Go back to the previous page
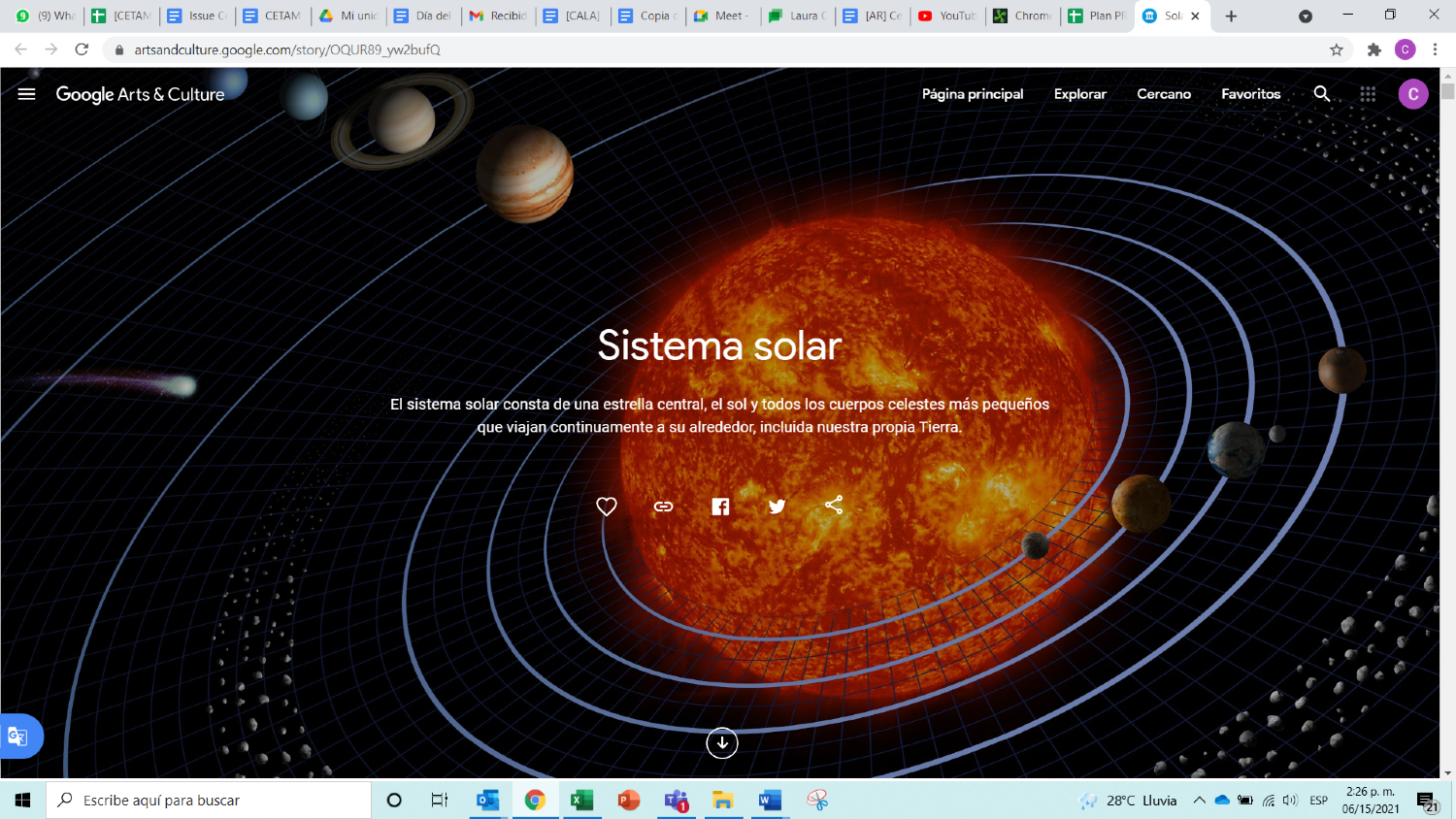This screenshot has width=1456, height=819. 20,49
